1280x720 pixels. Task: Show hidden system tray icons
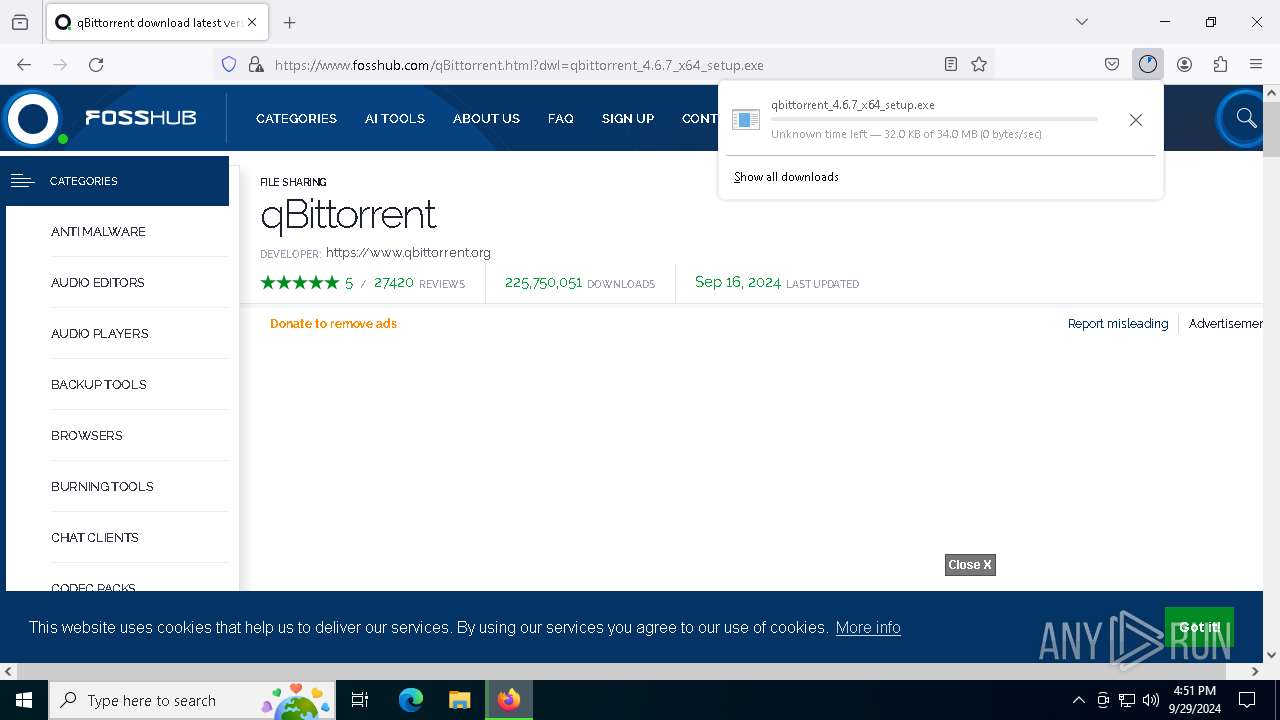click(1078, 700)
